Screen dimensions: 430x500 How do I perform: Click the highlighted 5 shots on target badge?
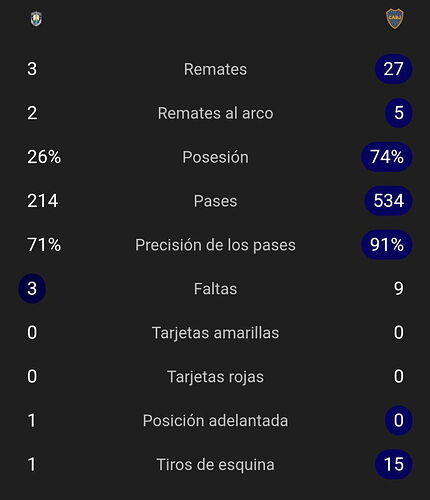399,113
